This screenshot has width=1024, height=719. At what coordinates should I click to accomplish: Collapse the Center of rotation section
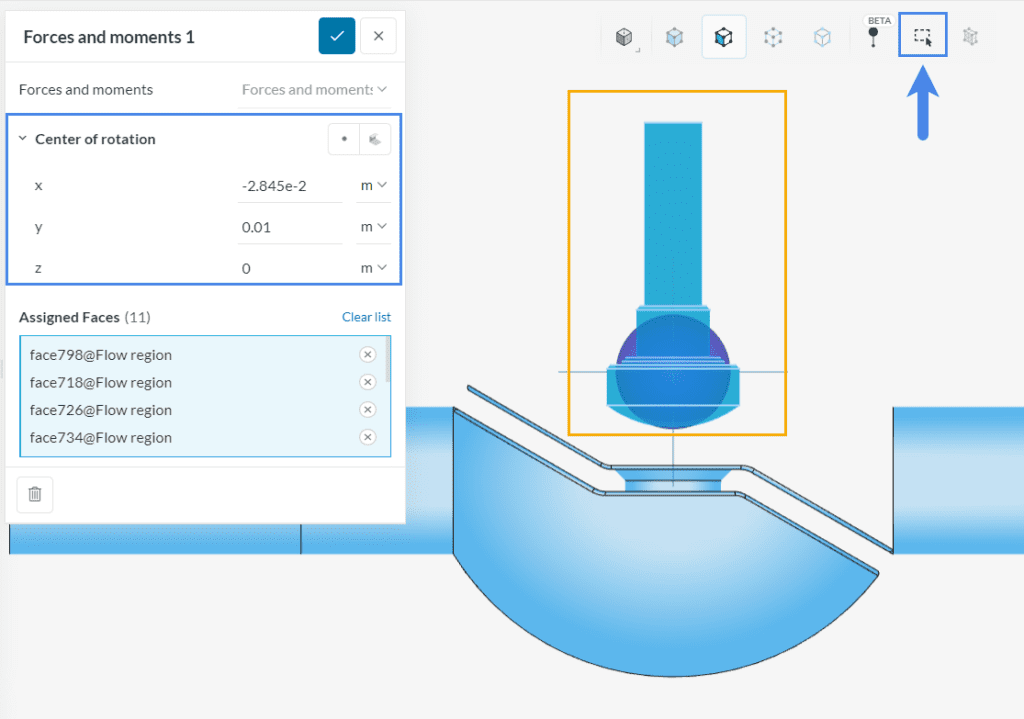22,139
